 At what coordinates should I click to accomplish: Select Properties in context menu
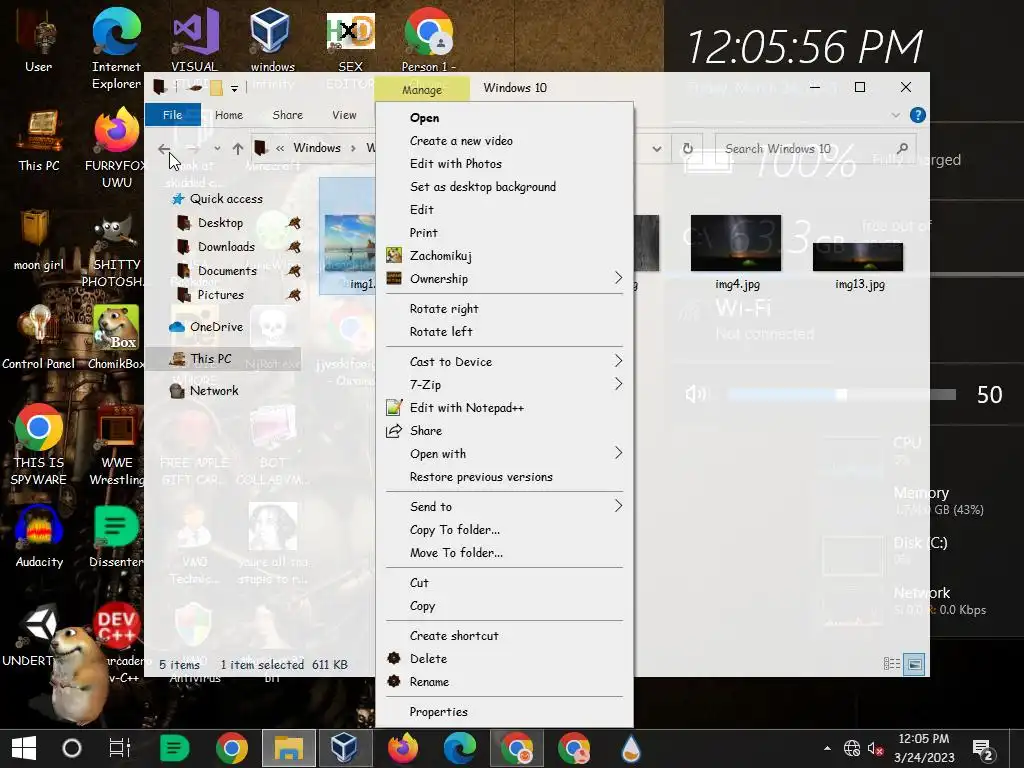438,712
